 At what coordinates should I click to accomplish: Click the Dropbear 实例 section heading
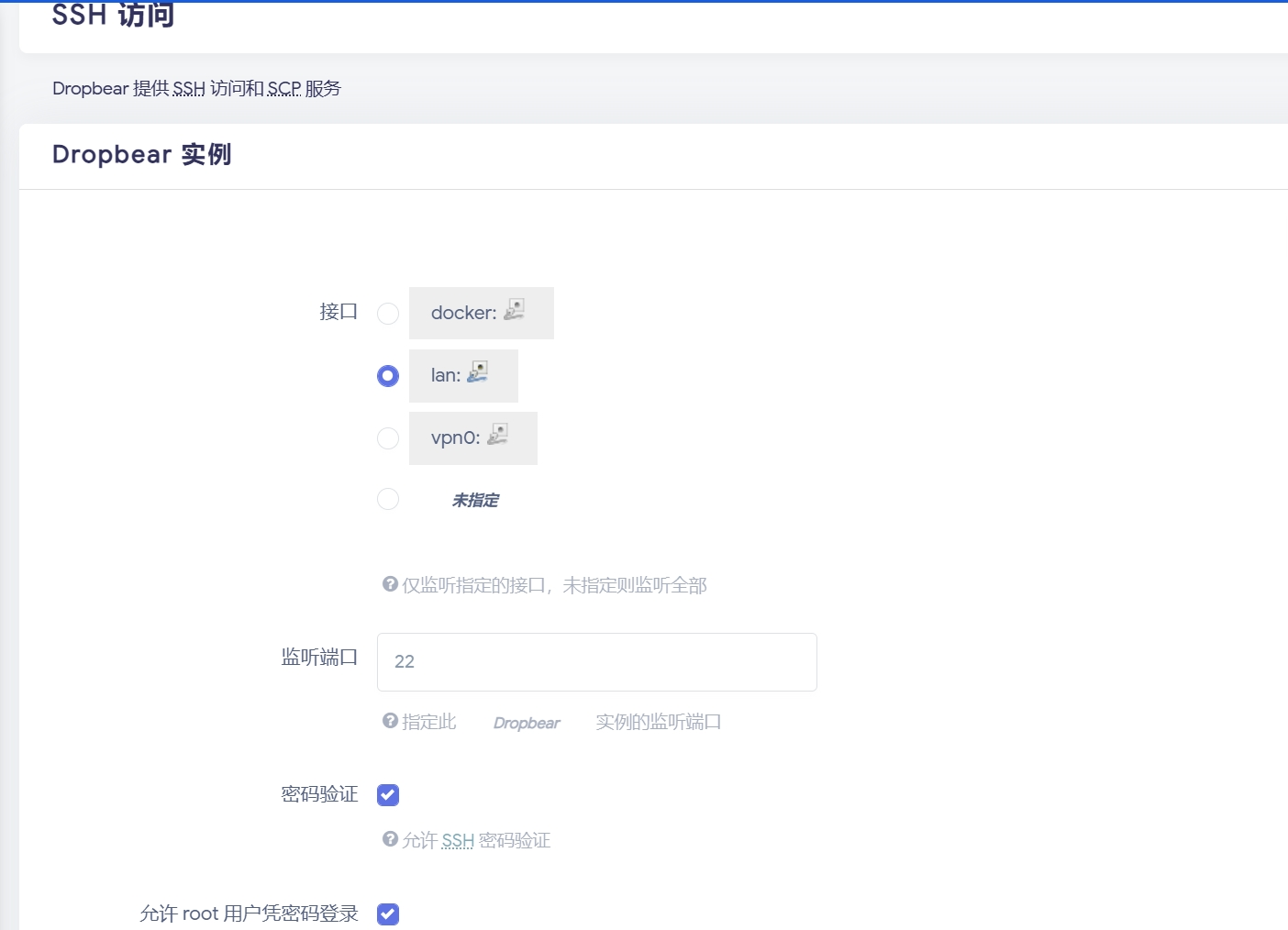(141, 154)
